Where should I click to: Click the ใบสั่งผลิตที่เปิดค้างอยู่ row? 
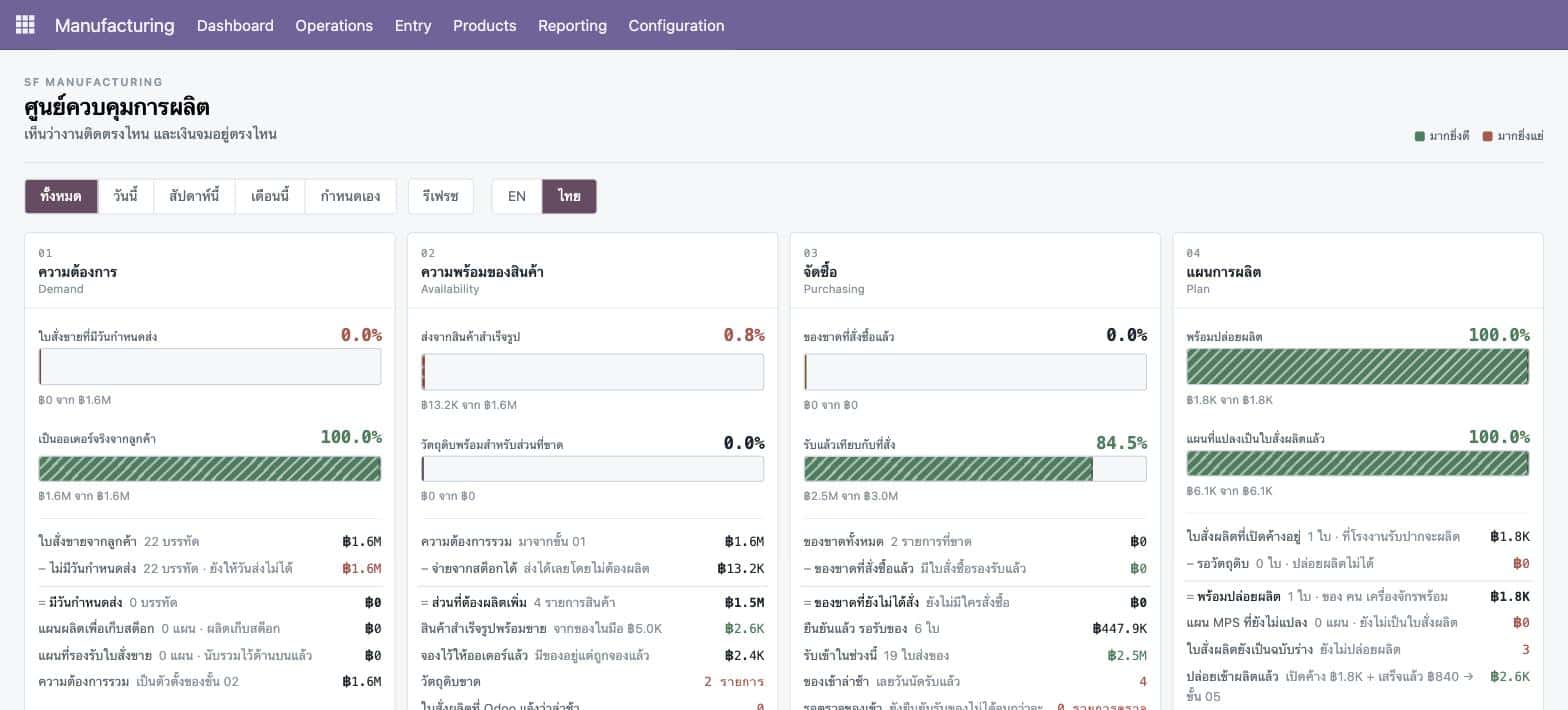click(1358, 537)
